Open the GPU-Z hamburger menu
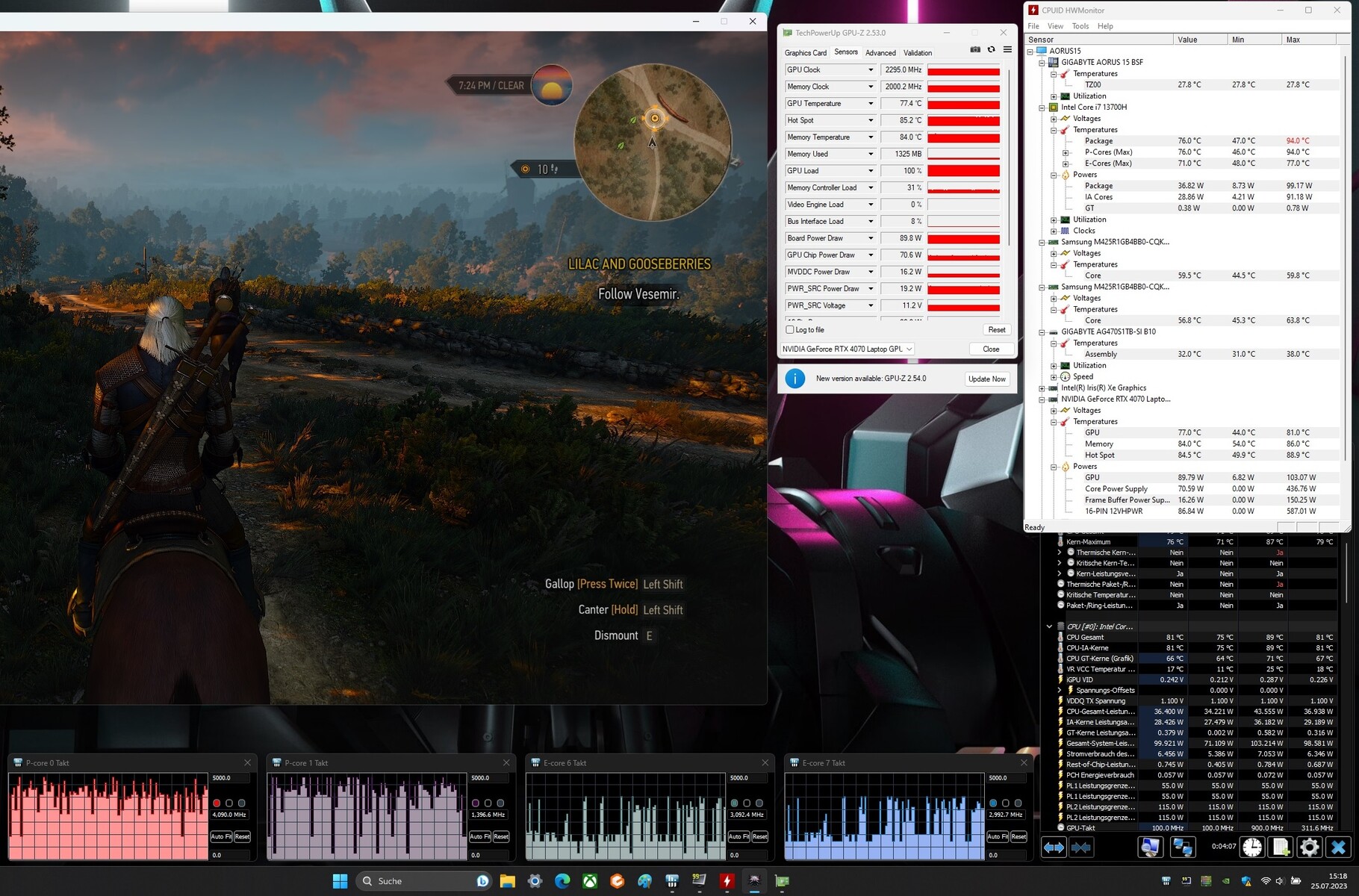The width and height of the screenshot is (1359, 896). pyautogui.click(x=1007, y=50)
